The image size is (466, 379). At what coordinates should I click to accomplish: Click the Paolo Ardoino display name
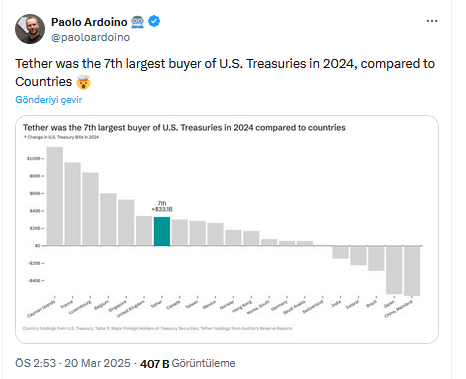click(x=89, y=22)
